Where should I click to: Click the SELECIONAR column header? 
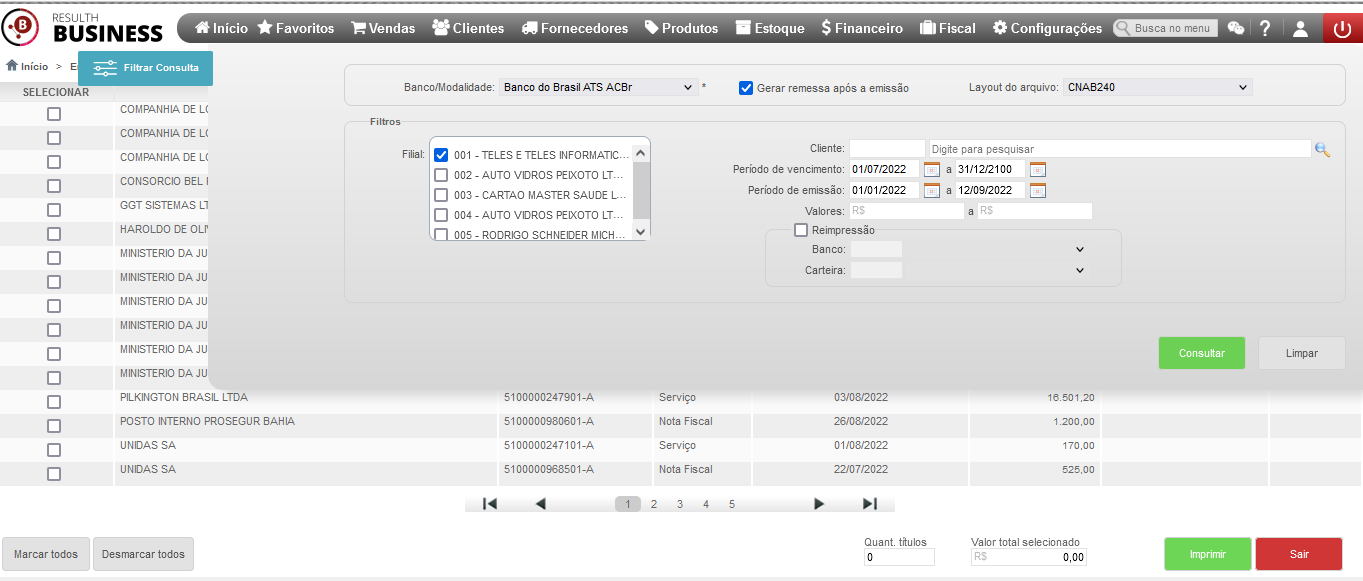pyautogui.click(x=56, y=92)
